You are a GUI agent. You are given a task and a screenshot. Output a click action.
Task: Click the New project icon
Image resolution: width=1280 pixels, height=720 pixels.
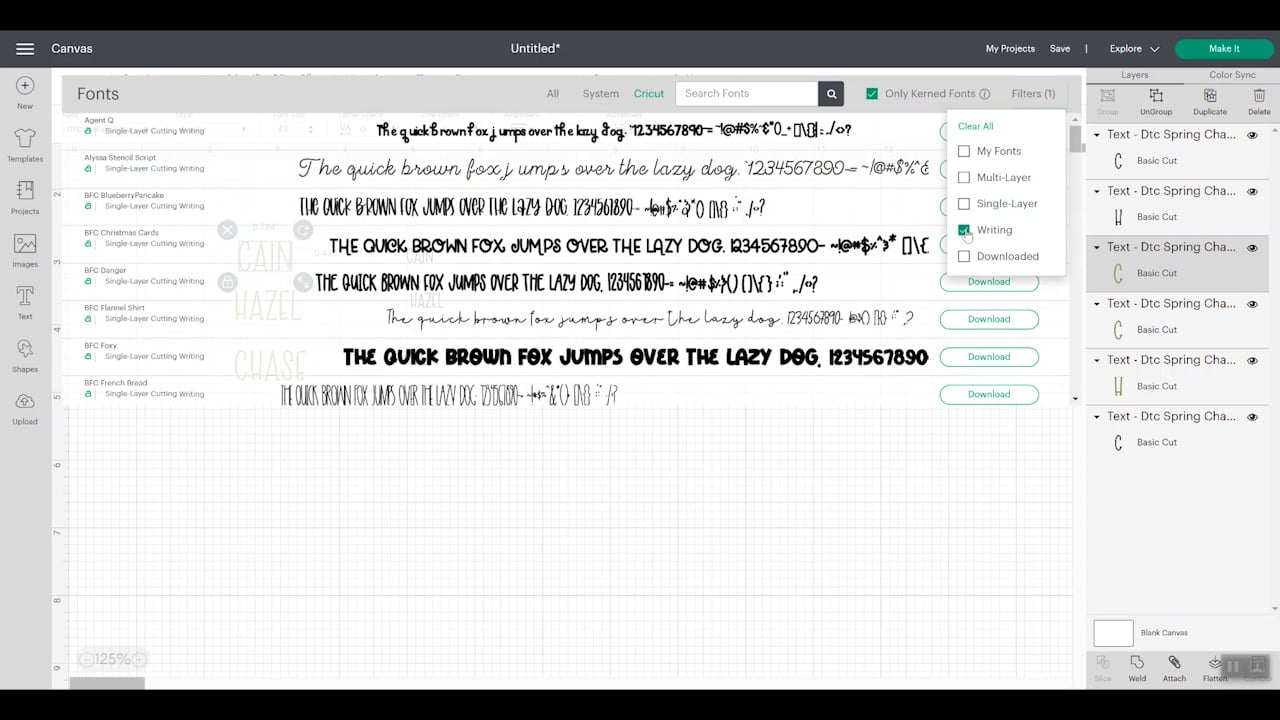click(25, 86)
